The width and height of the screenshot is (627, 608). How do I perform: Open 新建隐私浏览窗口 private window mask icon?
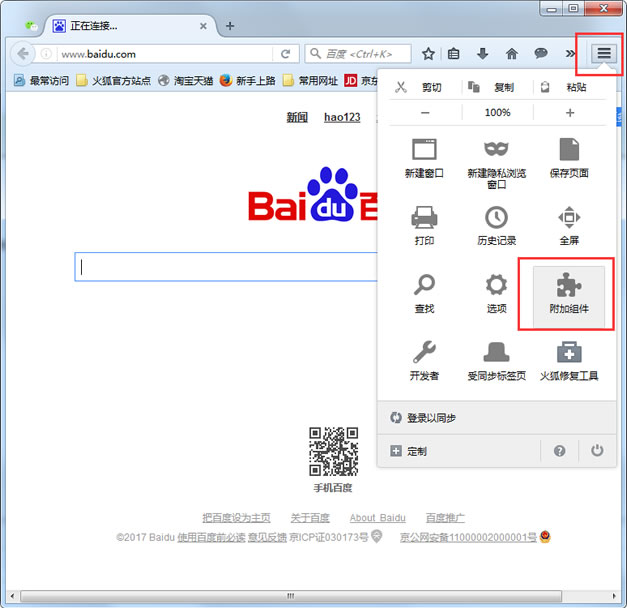click(x=496, y=151)
